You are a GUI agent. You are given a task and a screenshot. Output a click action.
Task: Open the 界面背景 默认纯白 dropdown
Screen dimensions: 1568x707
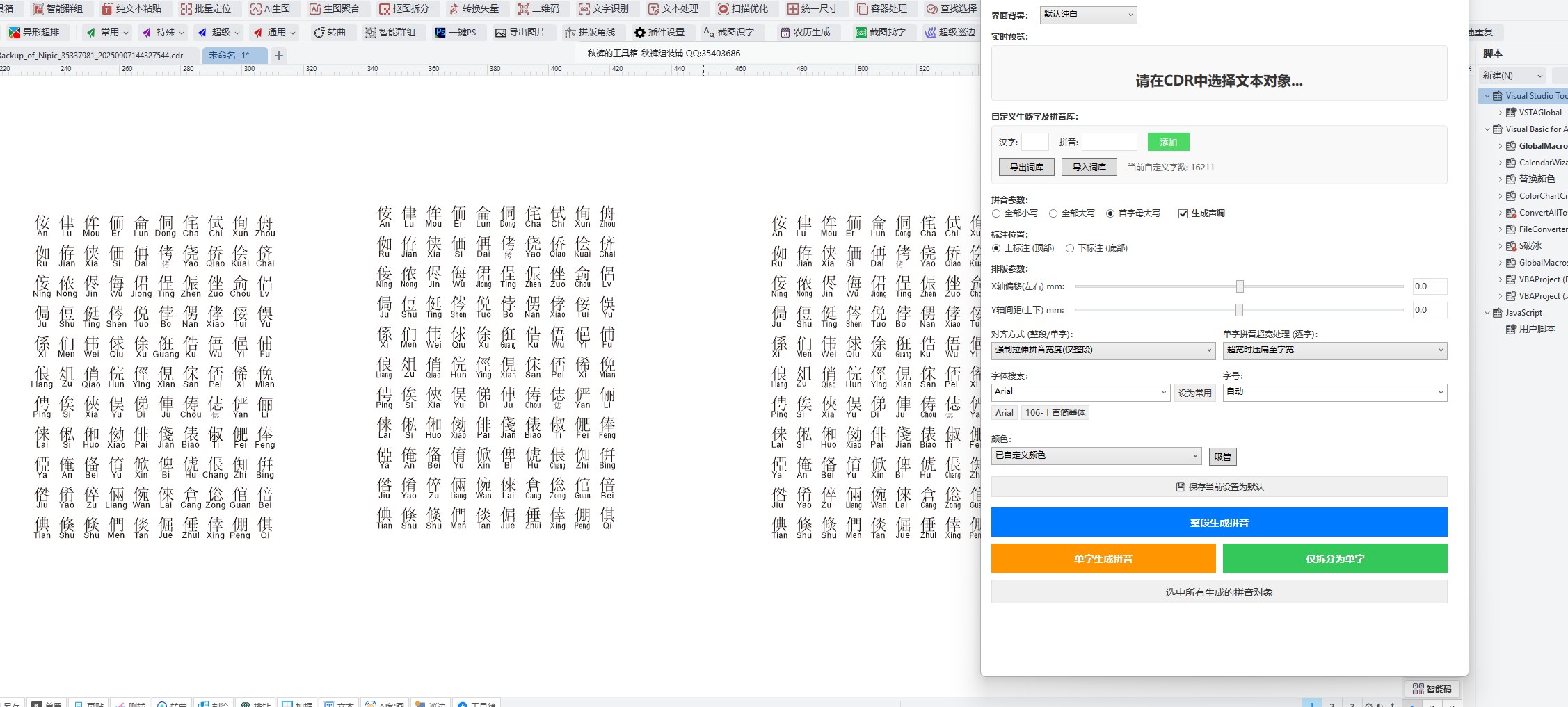tap(1089, 15)
